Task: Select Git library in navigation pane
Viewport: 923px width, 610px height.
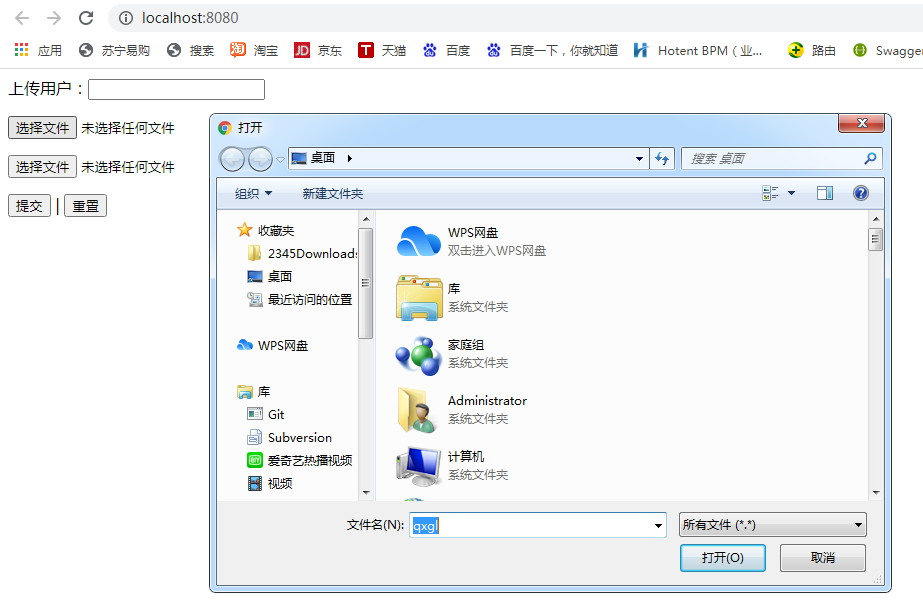Action: 266,414
